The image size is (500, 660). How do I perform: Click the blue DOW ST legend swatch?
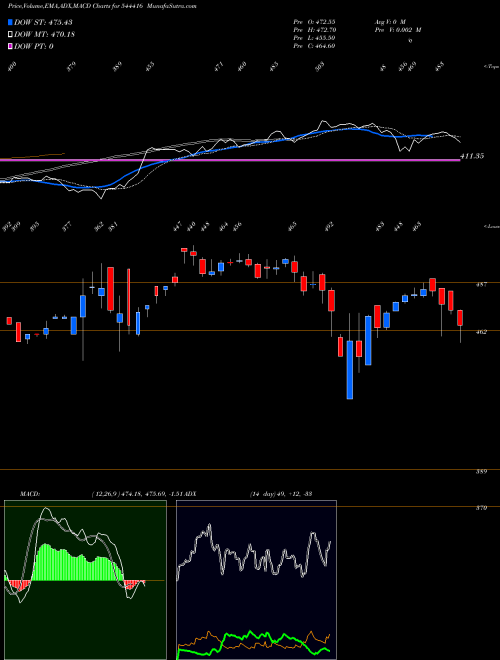click(11, 22)
